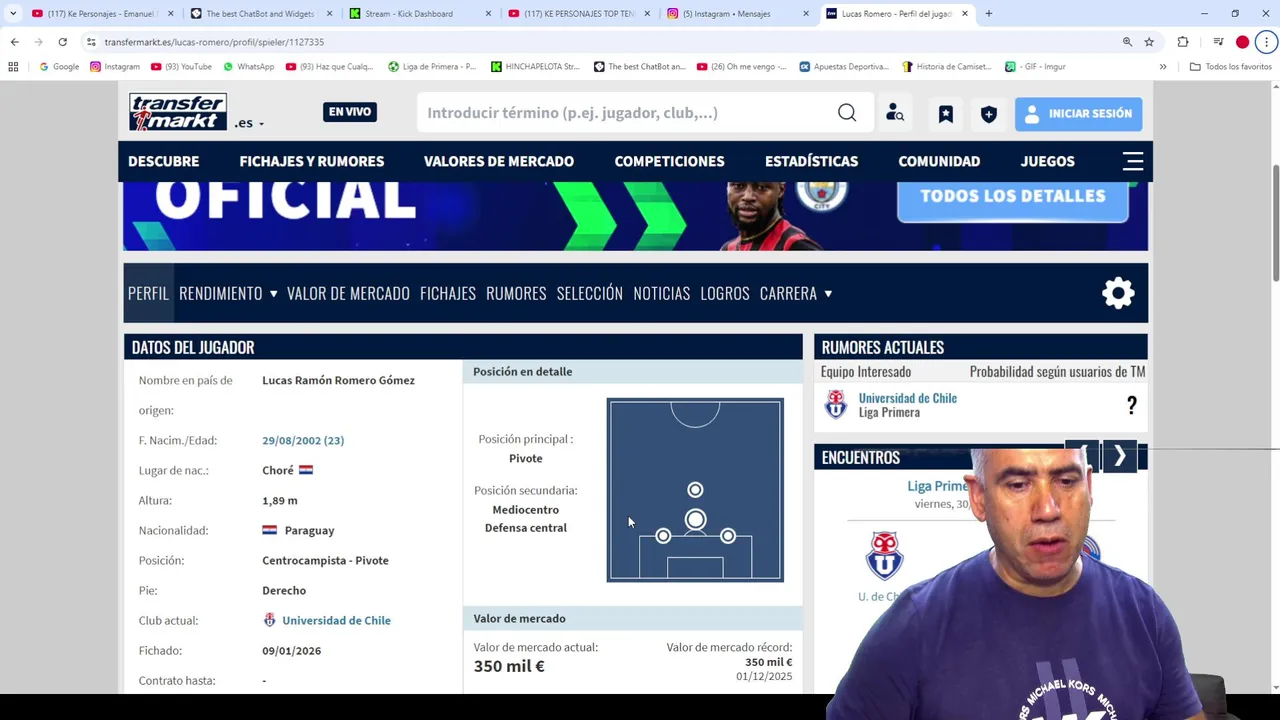Click the page vertical scrollbar

pyautogui.click(x=1275, y=222)
